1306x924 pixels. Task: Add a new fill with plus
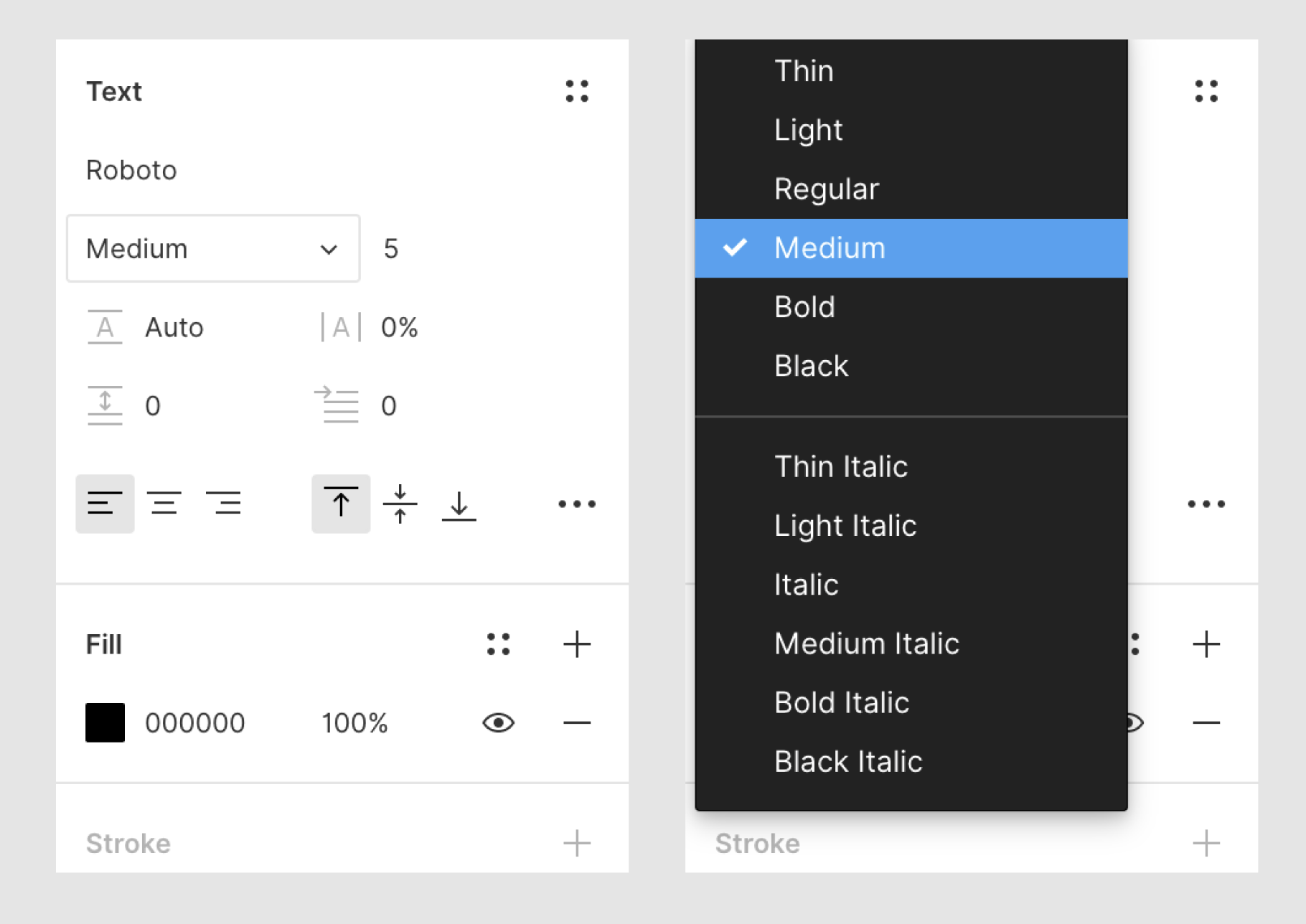577,644
